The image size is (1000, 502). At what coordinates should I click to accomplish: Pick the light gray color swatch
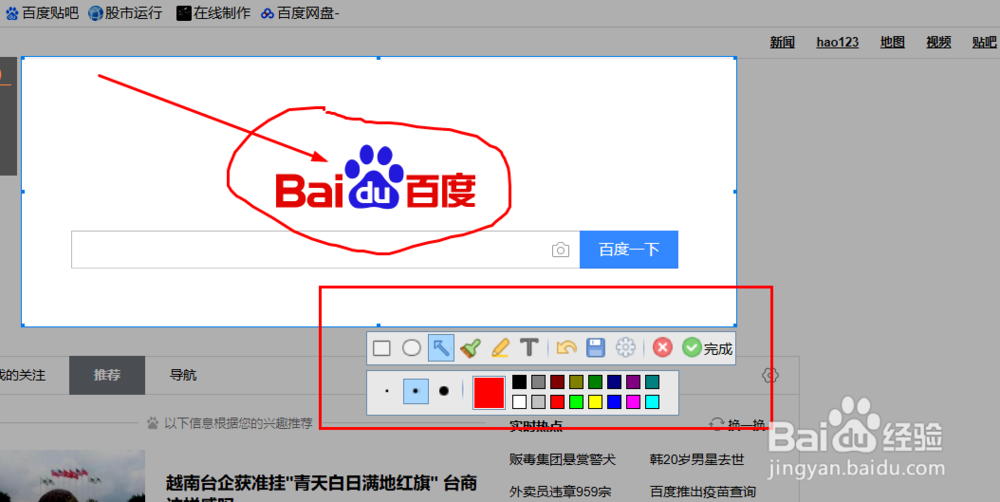point(538,402)
